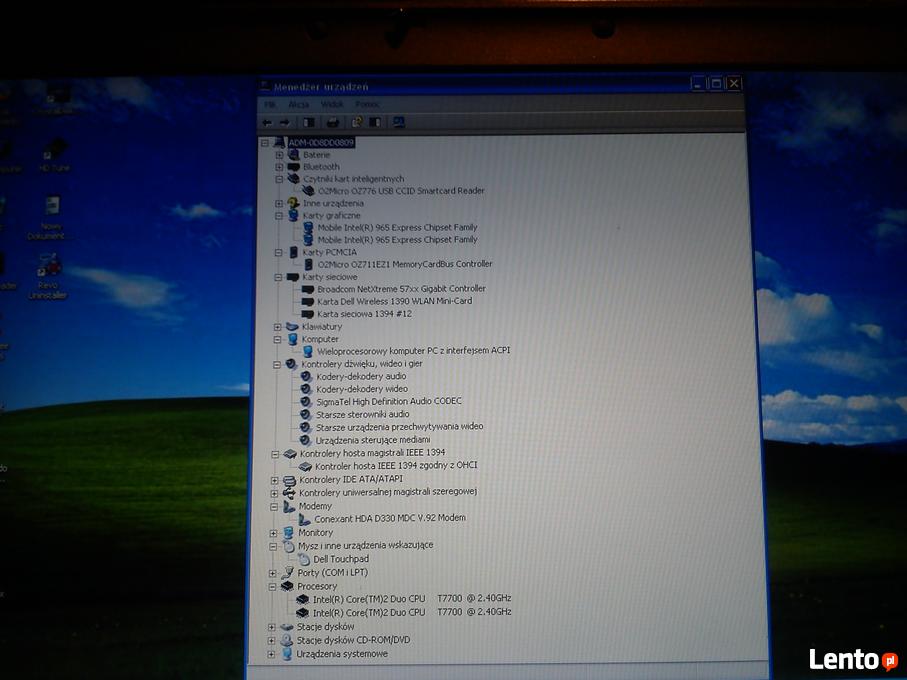Select Kontrolery dźwięku, wideo i gier
The image size is (907, 680).
coord(362,364)
